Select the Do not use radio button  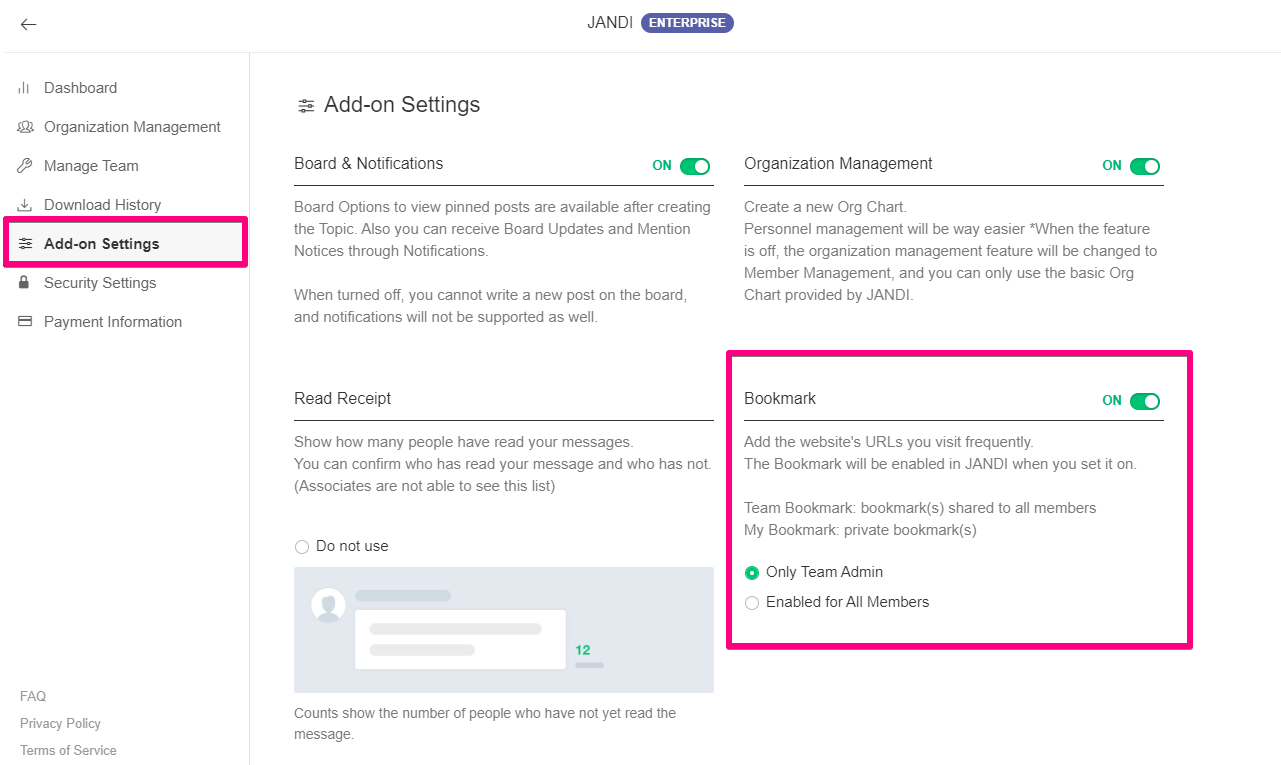302,547
